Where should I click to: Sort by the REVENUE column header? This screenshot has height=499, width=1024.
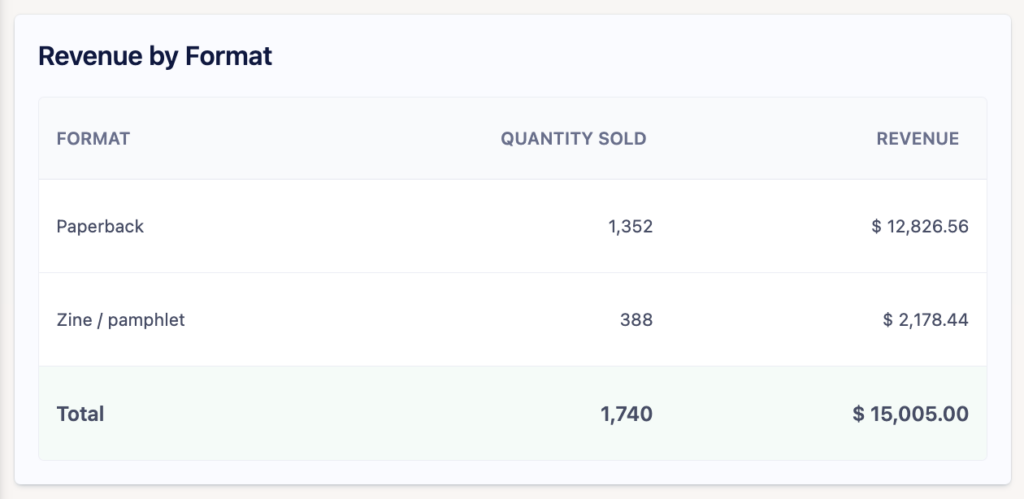(x=917, y=139)
